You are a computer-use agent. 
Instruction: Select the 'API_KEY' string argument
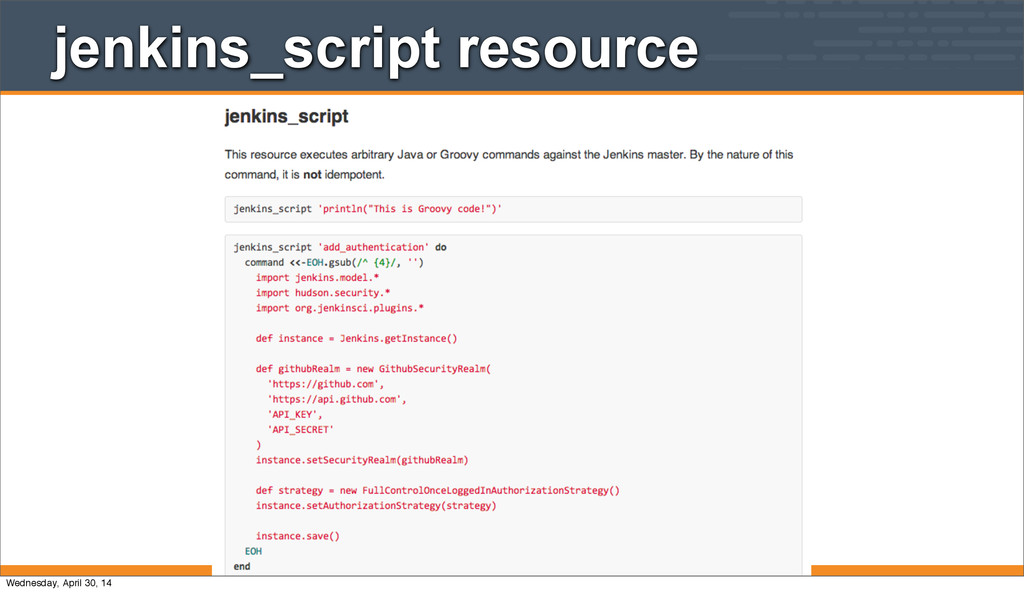tap(294, 414)
